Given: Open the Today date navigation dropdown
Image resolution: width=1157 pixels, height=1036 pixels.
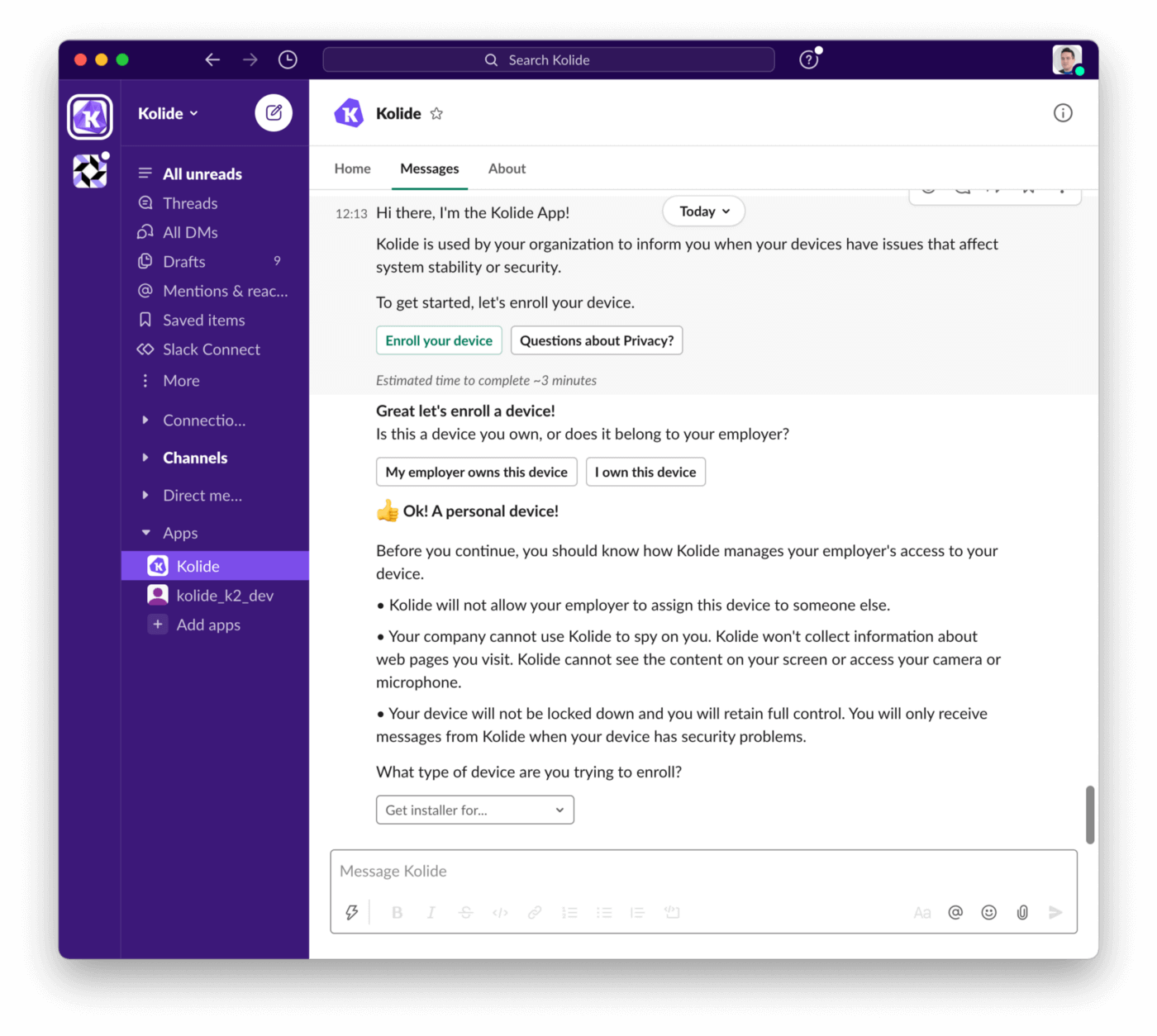Looking at the screenshot, I should click(702, 211).
